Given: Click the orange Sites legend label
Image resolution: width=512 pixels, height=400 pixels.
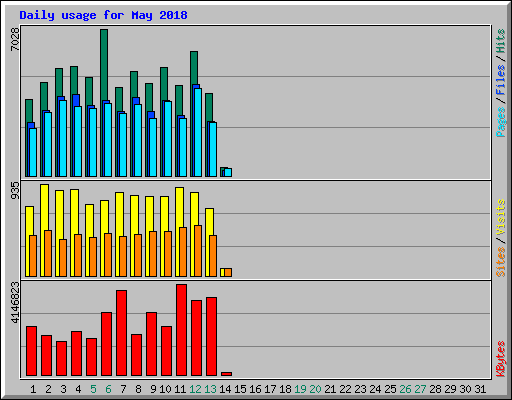Looking at the screenshot, I should point(501,262).
